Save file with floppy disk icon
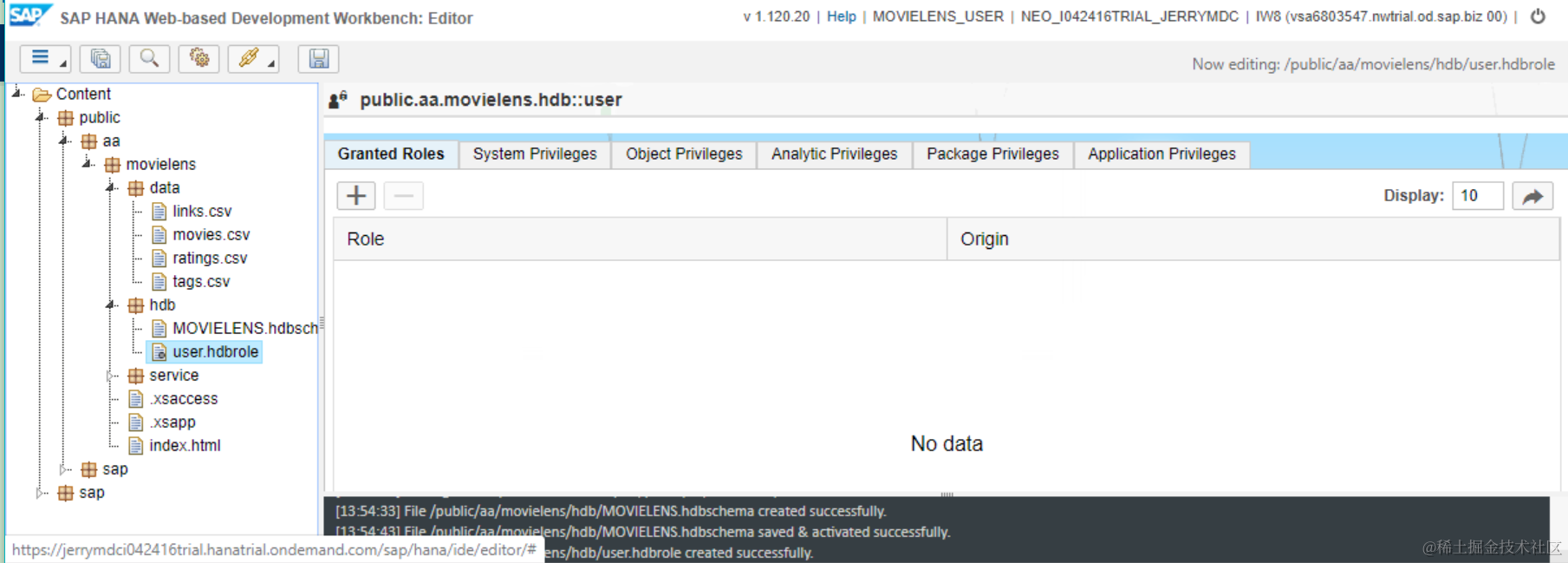Viewport: 1568px width, 563px height. [319, 59]
